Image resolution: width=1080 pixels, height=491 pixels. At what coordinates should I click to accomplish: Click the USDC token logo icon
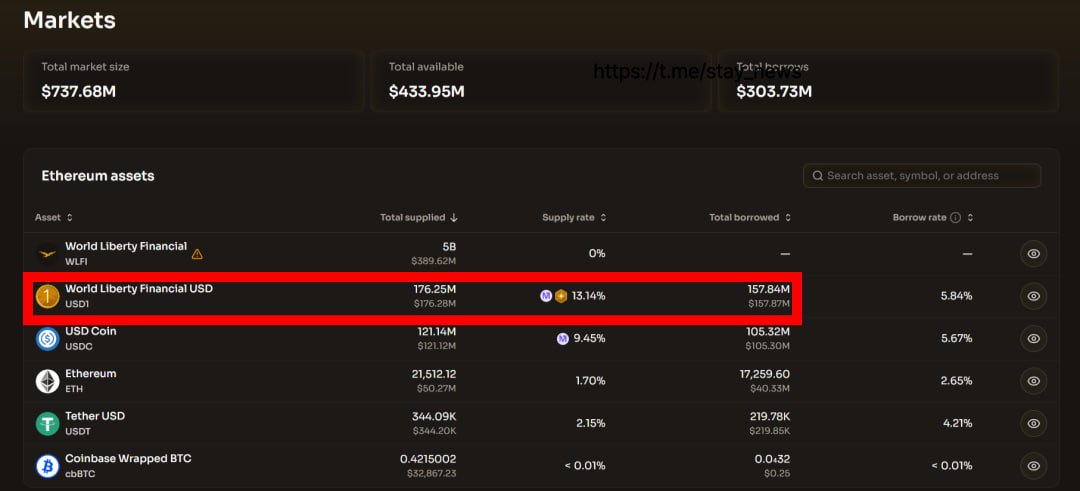(48, 339)
